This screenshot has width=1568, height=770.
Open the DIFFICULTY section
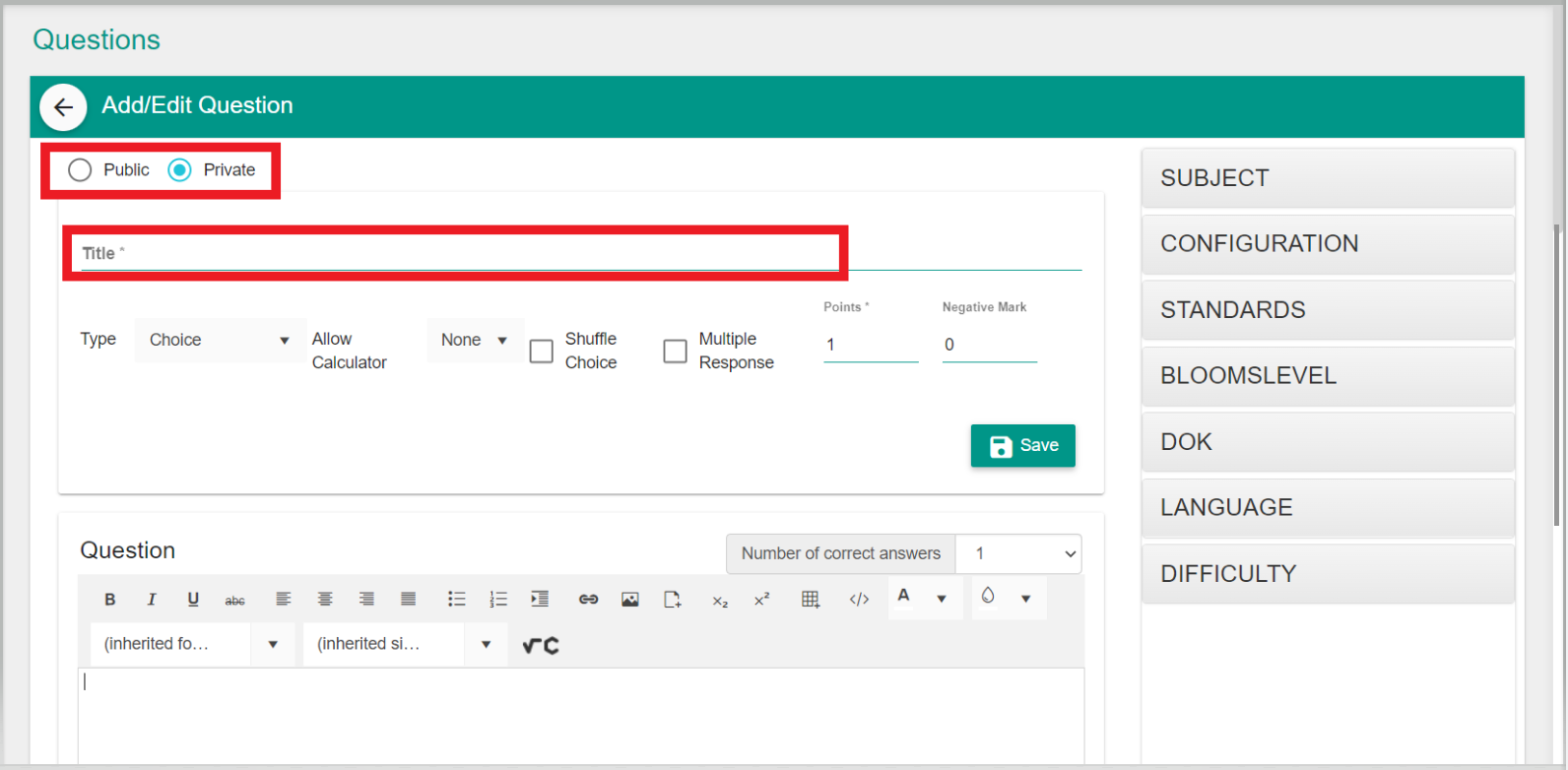[x=1327, y=574]
